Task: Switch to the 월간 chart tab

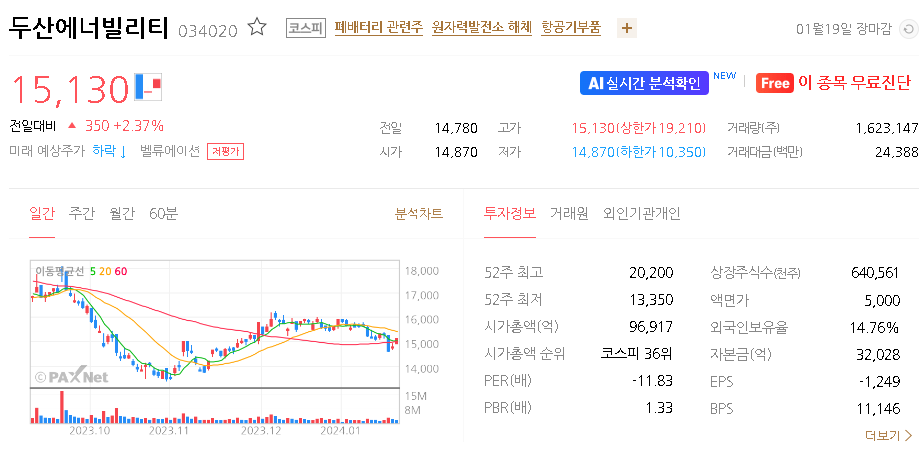Action: [122, 214]
